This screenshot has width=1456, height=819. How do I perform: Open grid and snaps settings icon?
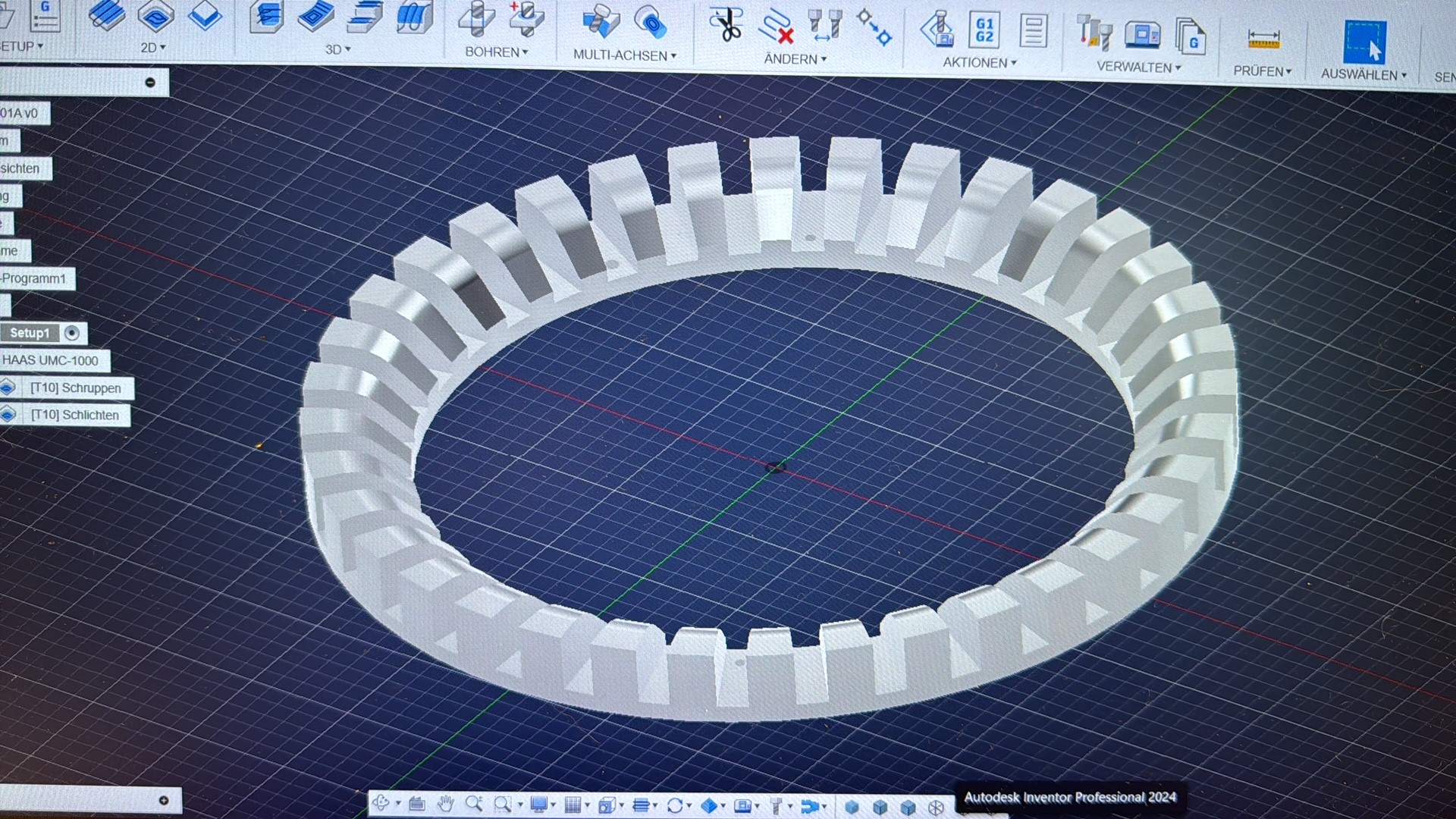click(x=574, y=805)
